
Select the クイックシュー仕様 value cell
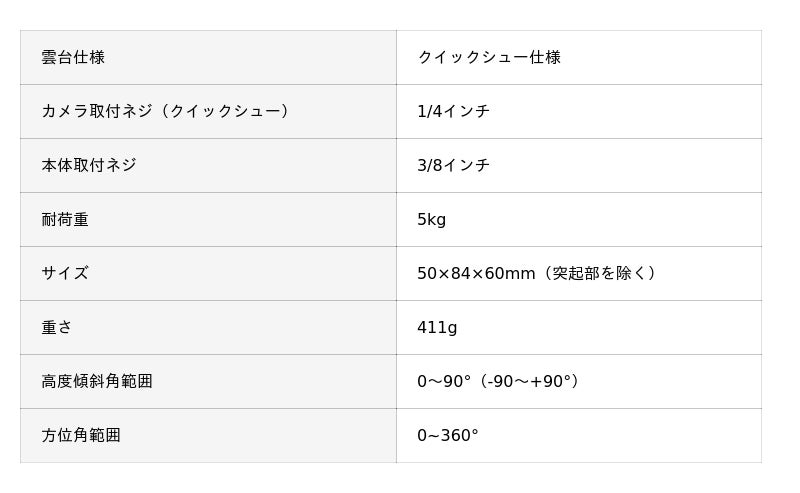point(579,58)
